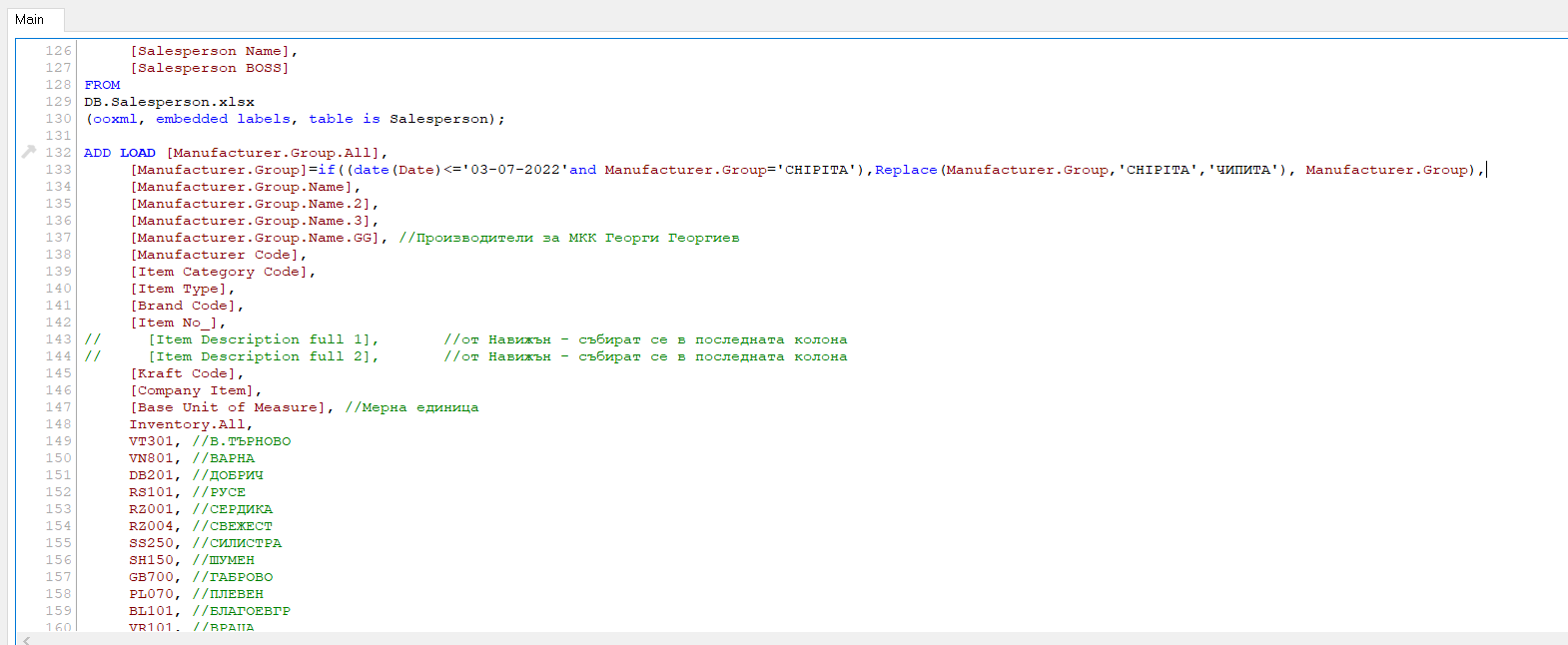This screenshot has height=645, width=1568.
Task: Click SH150 field on line 156
Action: pos(151,560)
